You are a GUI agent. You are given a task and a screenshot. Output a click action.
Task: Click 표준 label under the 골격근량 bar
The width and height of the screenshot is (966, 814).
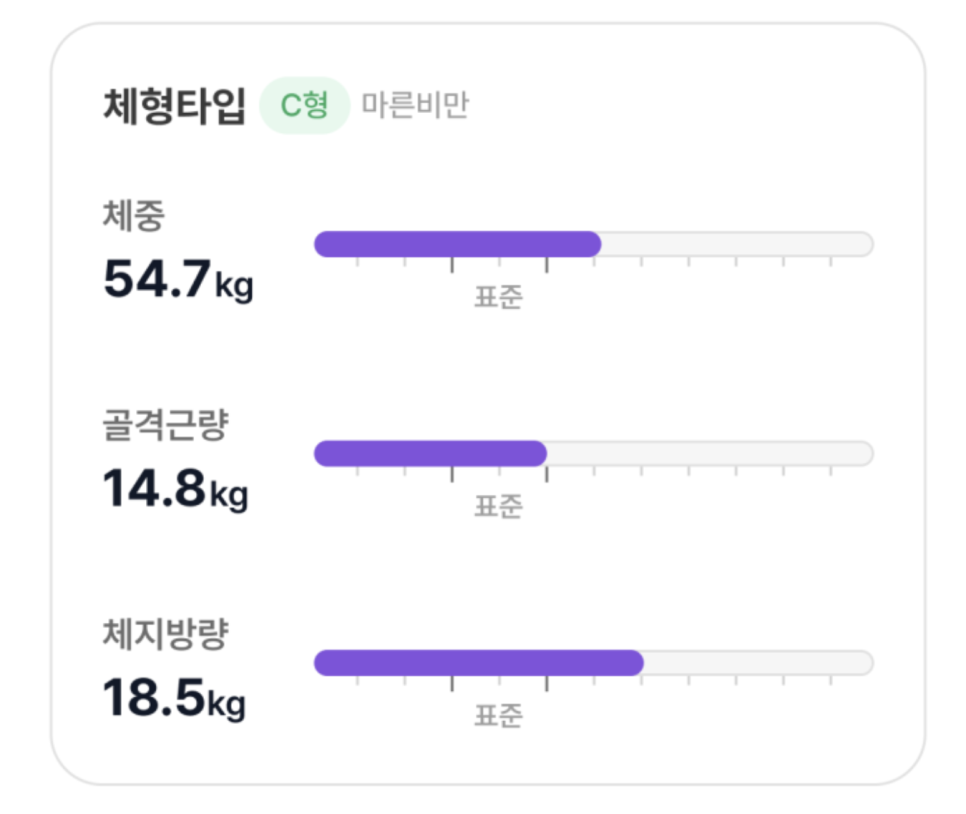click(498, 507)
